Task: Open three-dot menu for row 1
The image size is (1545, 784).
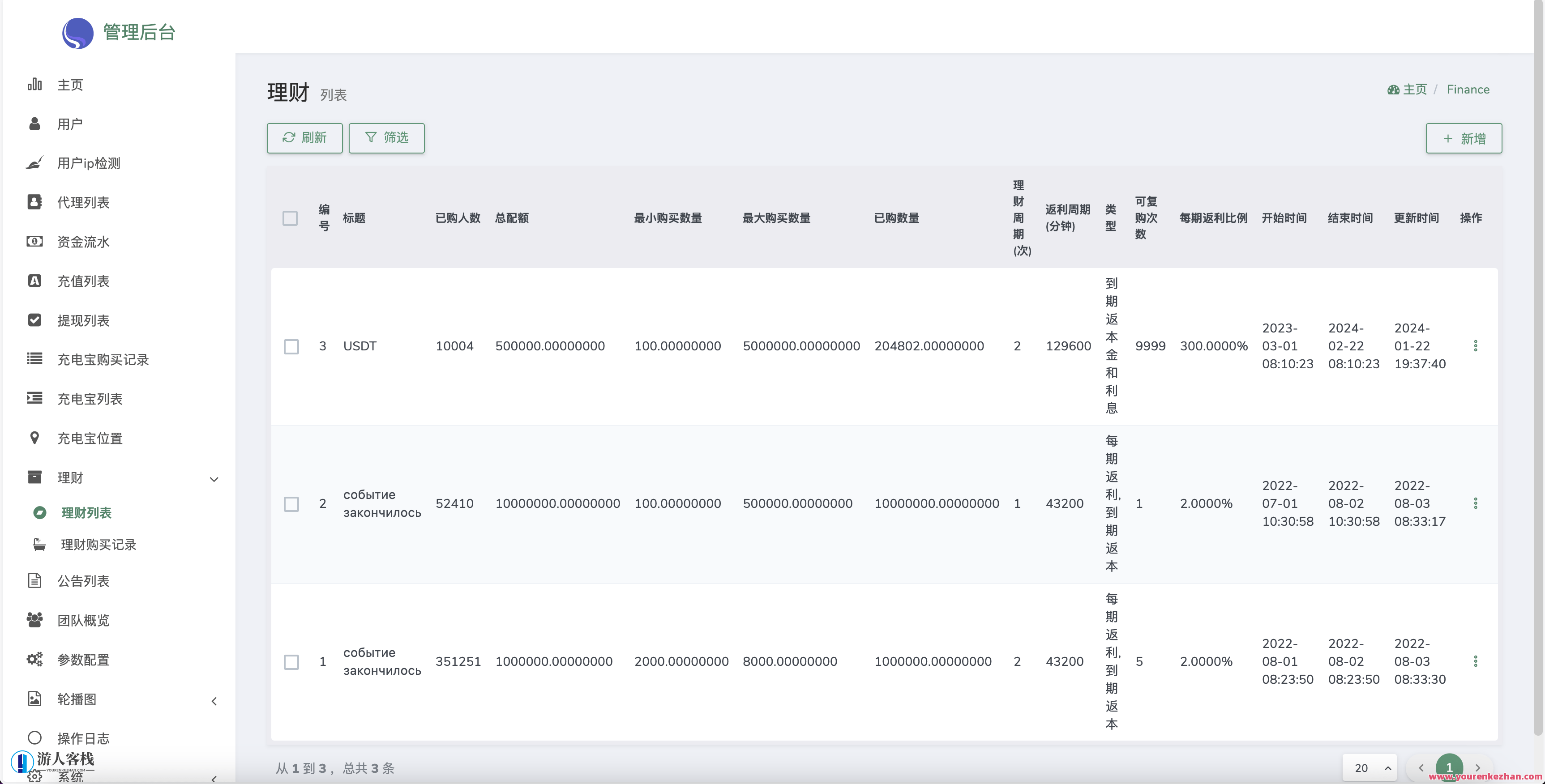Action: coord(1476,661)
